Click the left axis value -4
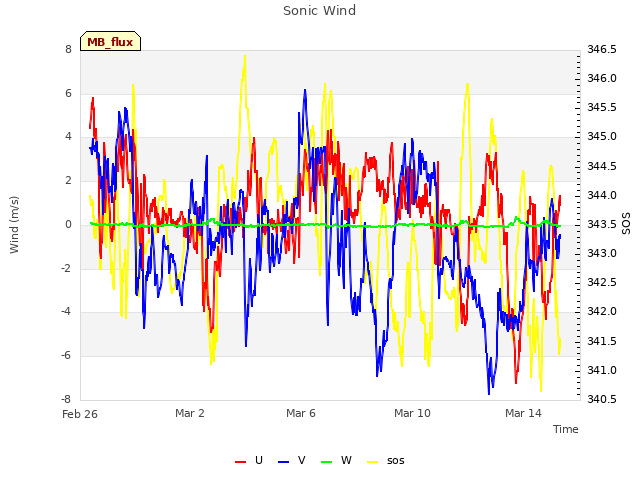 click(67, 312)
